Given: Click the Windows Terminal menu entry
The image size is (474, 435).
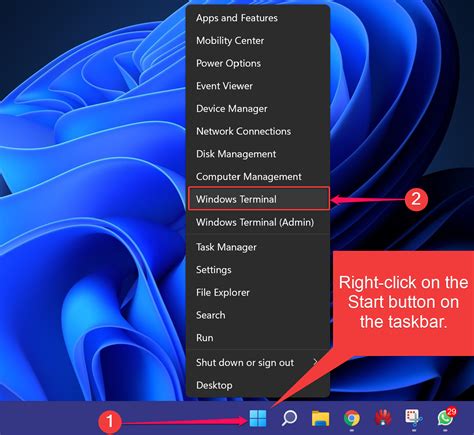Looking at the screenshot, I should (x=259, y=199).
